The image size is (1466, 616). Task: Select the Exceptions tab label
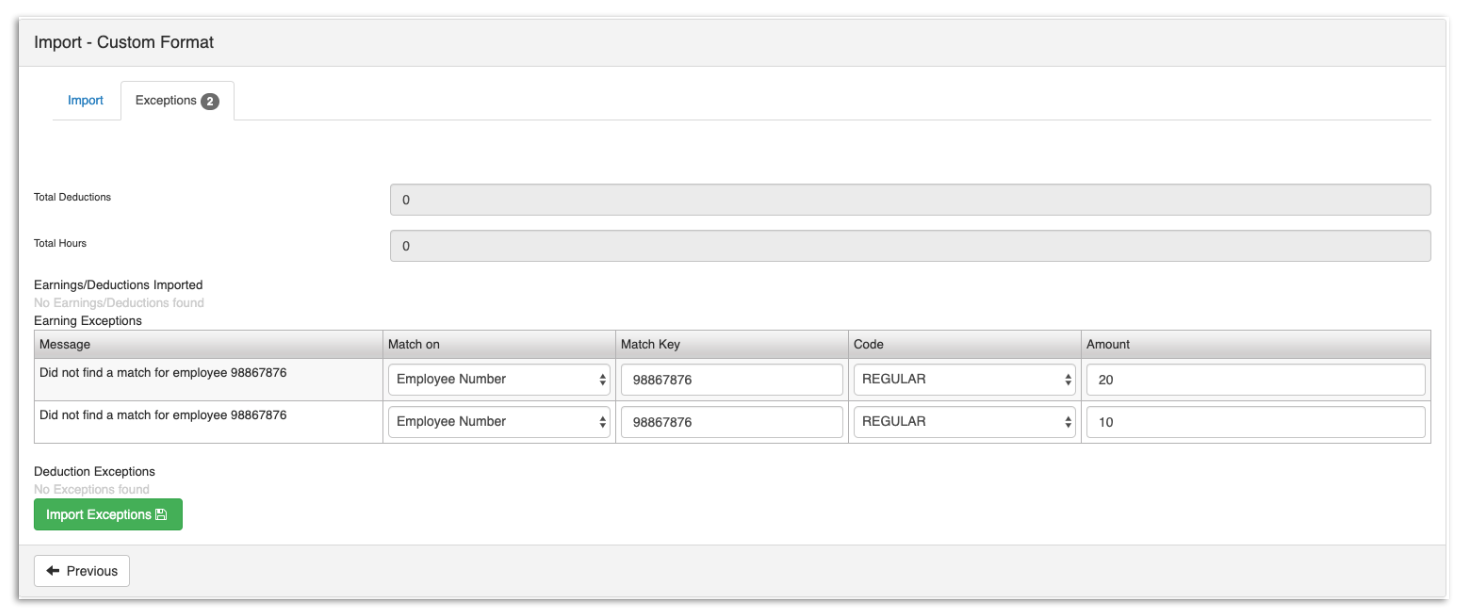click(x=165, y=101)
